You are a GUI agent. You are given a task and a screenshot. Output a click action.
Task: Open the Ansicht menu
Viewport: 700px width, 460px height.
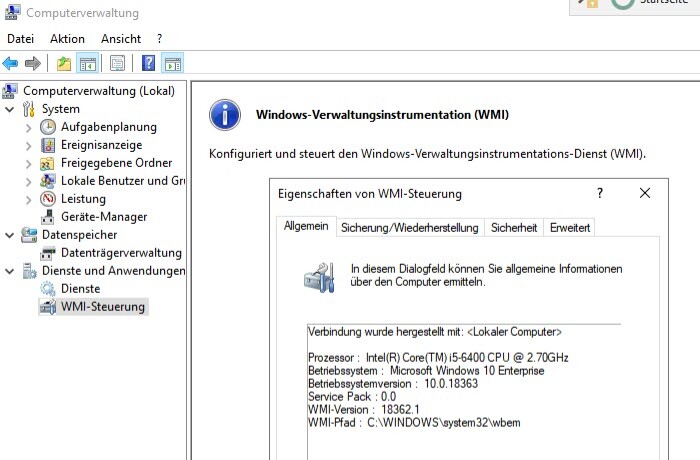[121, 39]
